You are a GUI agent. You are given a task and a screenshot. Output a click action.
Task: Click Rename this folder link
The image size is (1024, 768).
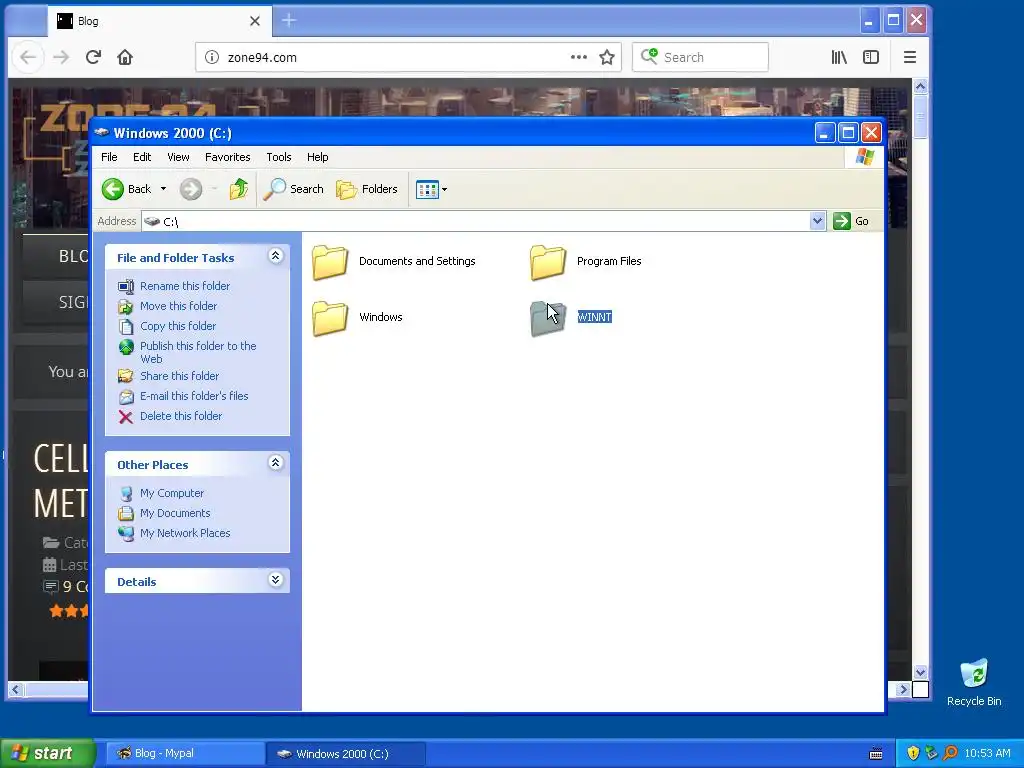(185, 286)
